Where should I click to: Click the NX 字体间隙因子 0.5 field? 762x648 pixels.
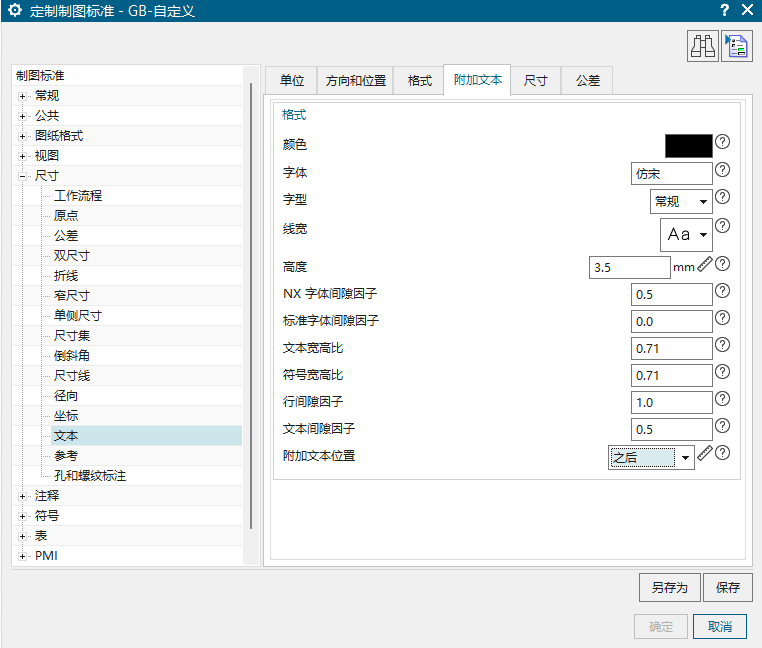671,295
